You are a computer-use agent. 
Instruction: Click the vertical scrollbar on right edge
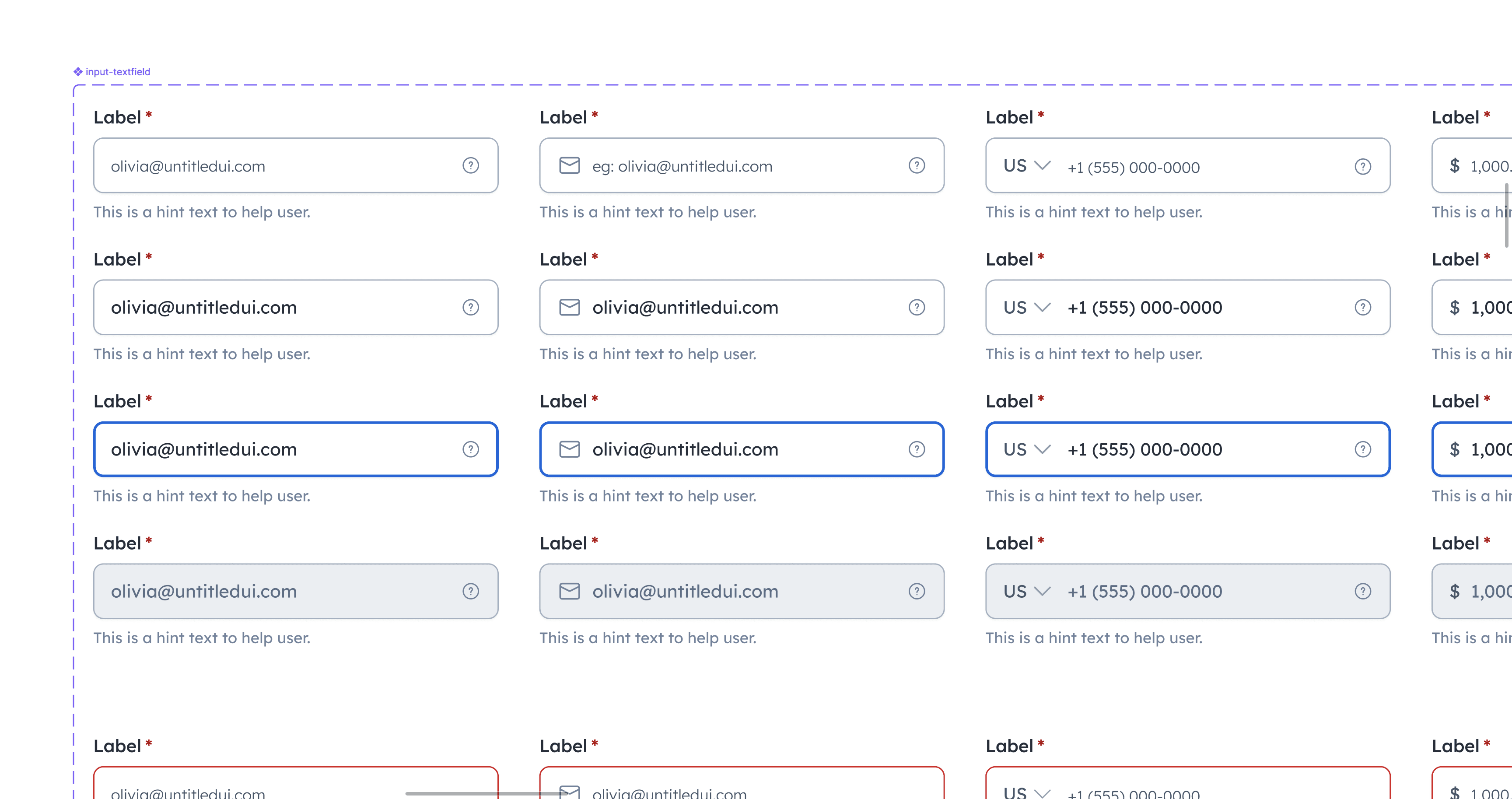[1506, 215]
